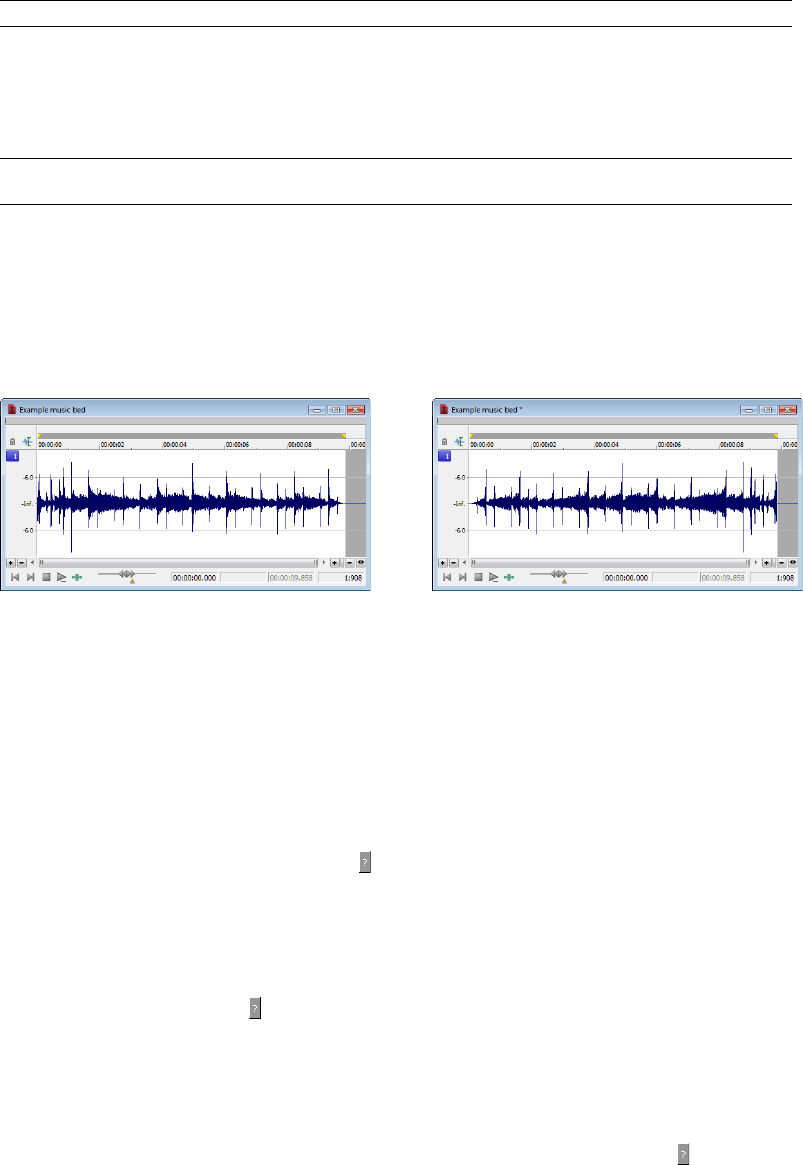
Task: Click scroll-right arrow in right modified window
Action: (x=756, y=563)
